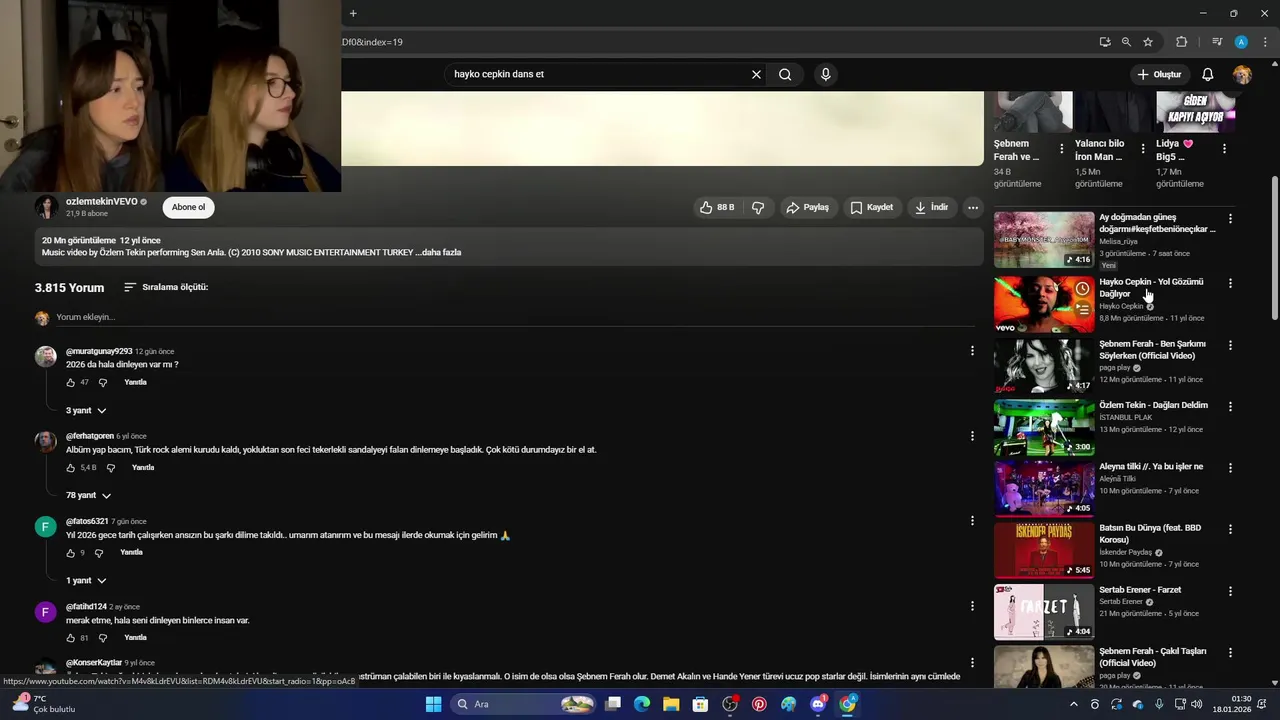1280x720 pixels.
Task: Open YouTube account avatar menu
Action: (x=1242, y=75)
